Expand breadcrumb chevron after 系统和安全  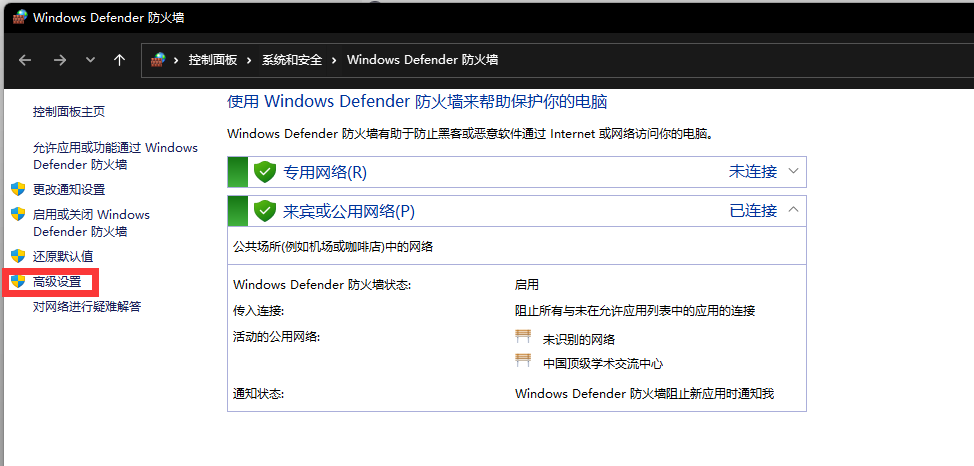tap(334, 60)
